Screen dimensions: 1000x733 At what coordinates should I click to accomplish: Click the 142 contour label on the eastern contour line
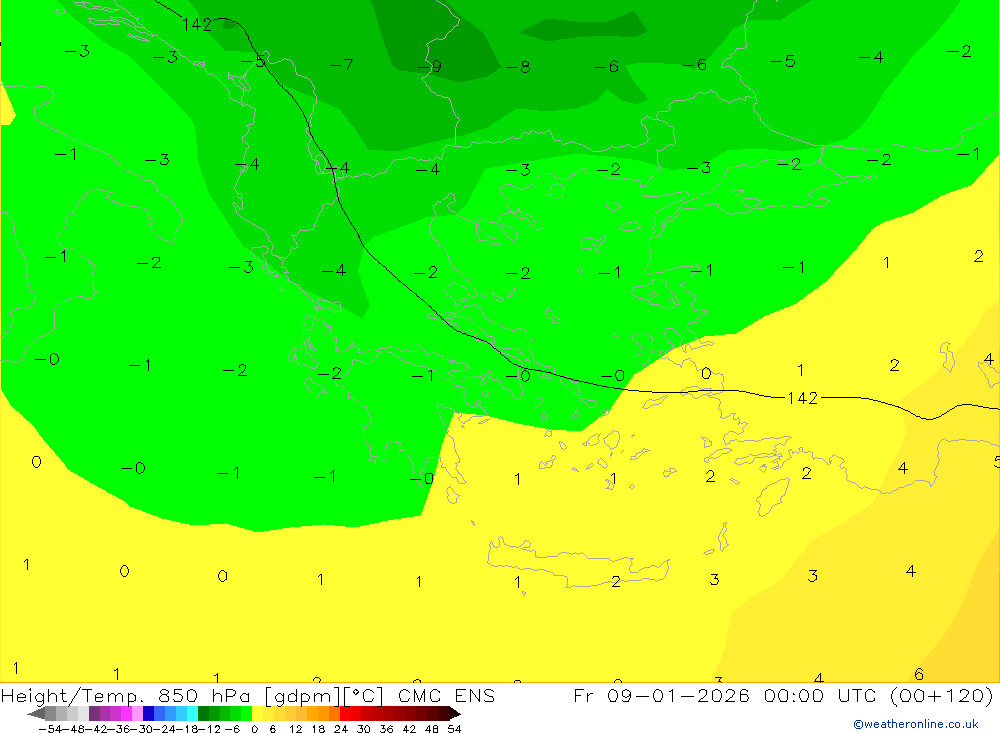[802, 398]
